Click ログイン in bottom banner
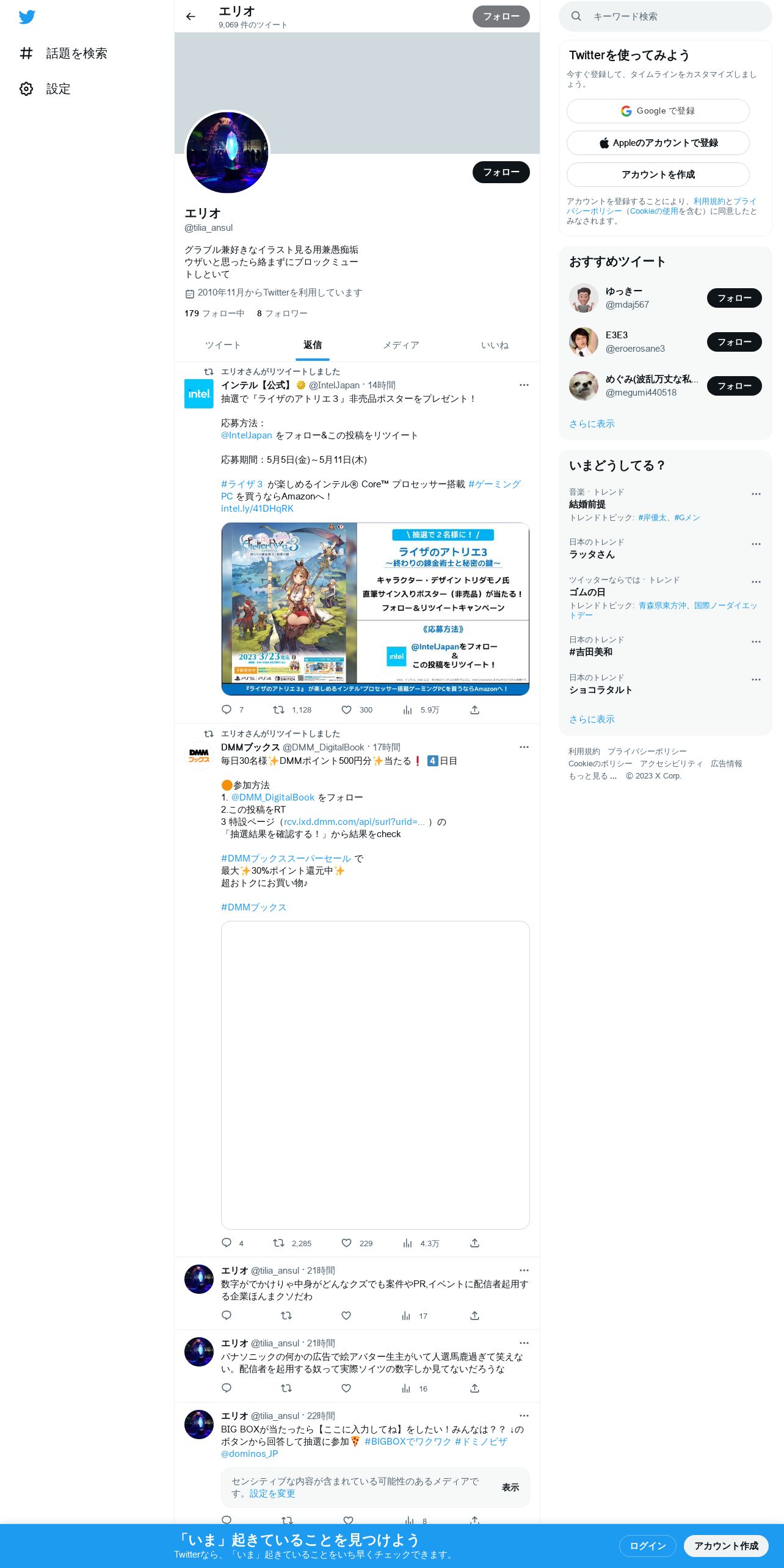 648,1545
